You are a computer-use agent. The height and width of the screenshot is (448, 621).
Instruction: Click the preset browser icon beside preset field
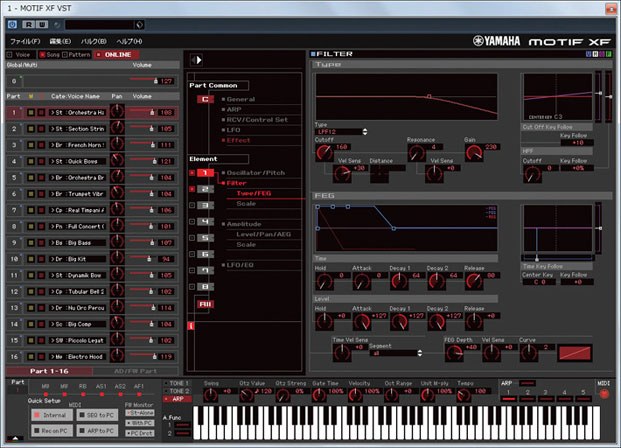pos(139,25)
